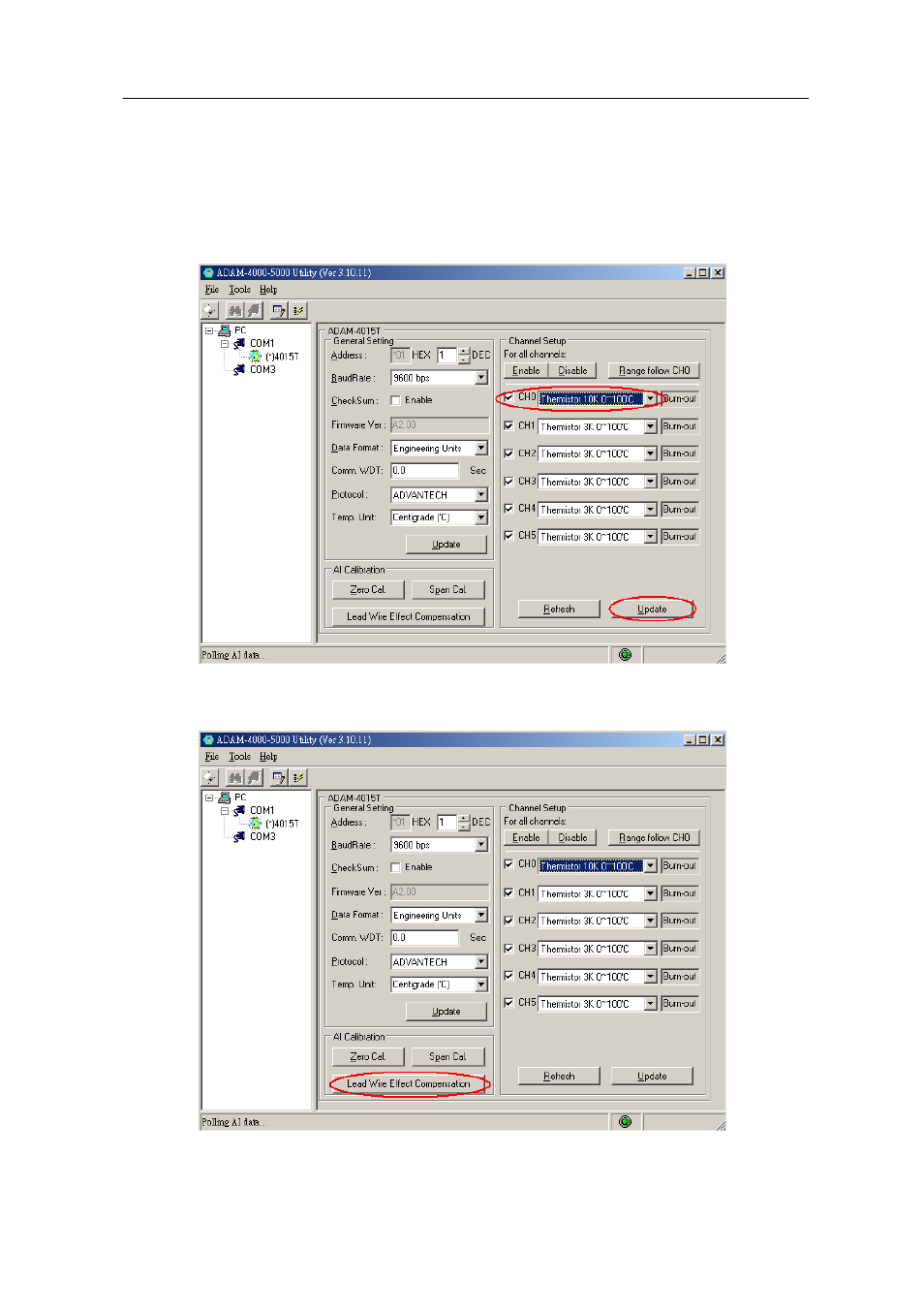Click the terminal window toolbar icon in lower window
Viewport: 924px width, 1313px height.
tap(279, 778)
